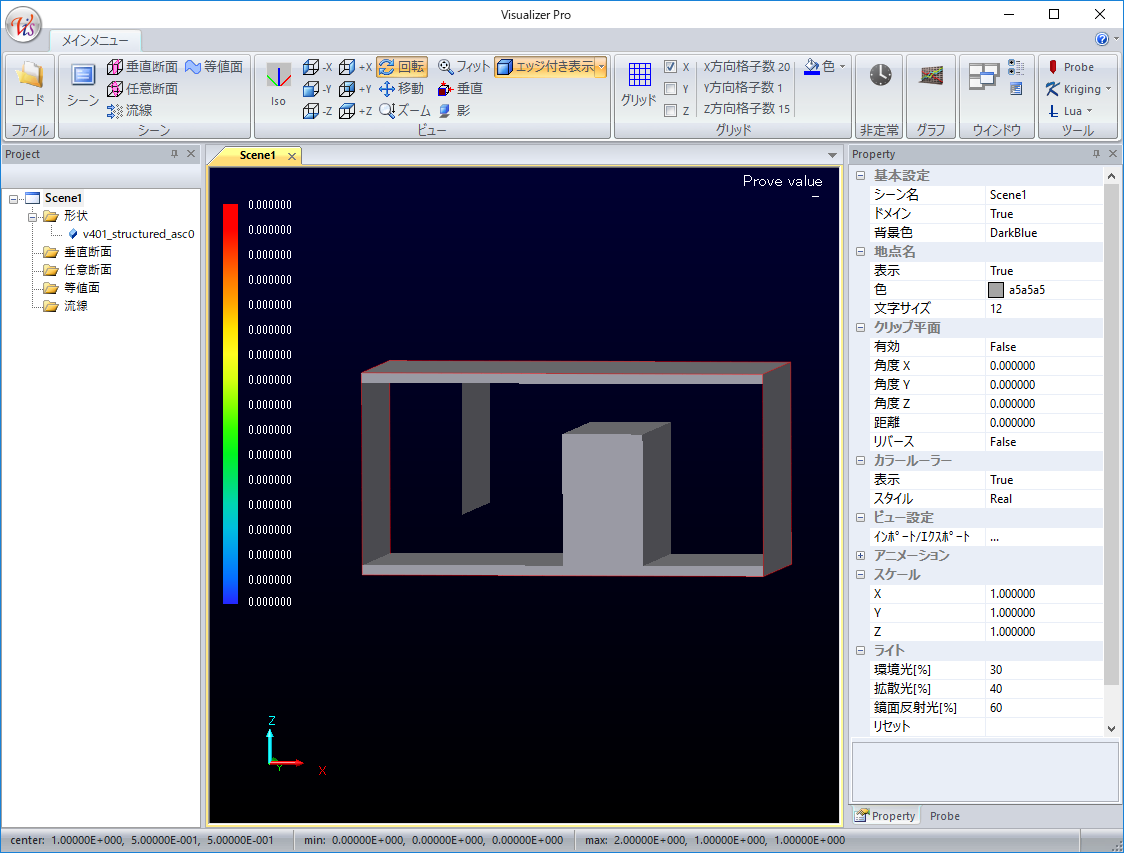Image resolution: width=1124 pixels, height=853 pixels.
Task: Click the 回転 (rotate) tool
Action: tap(401, 67)
